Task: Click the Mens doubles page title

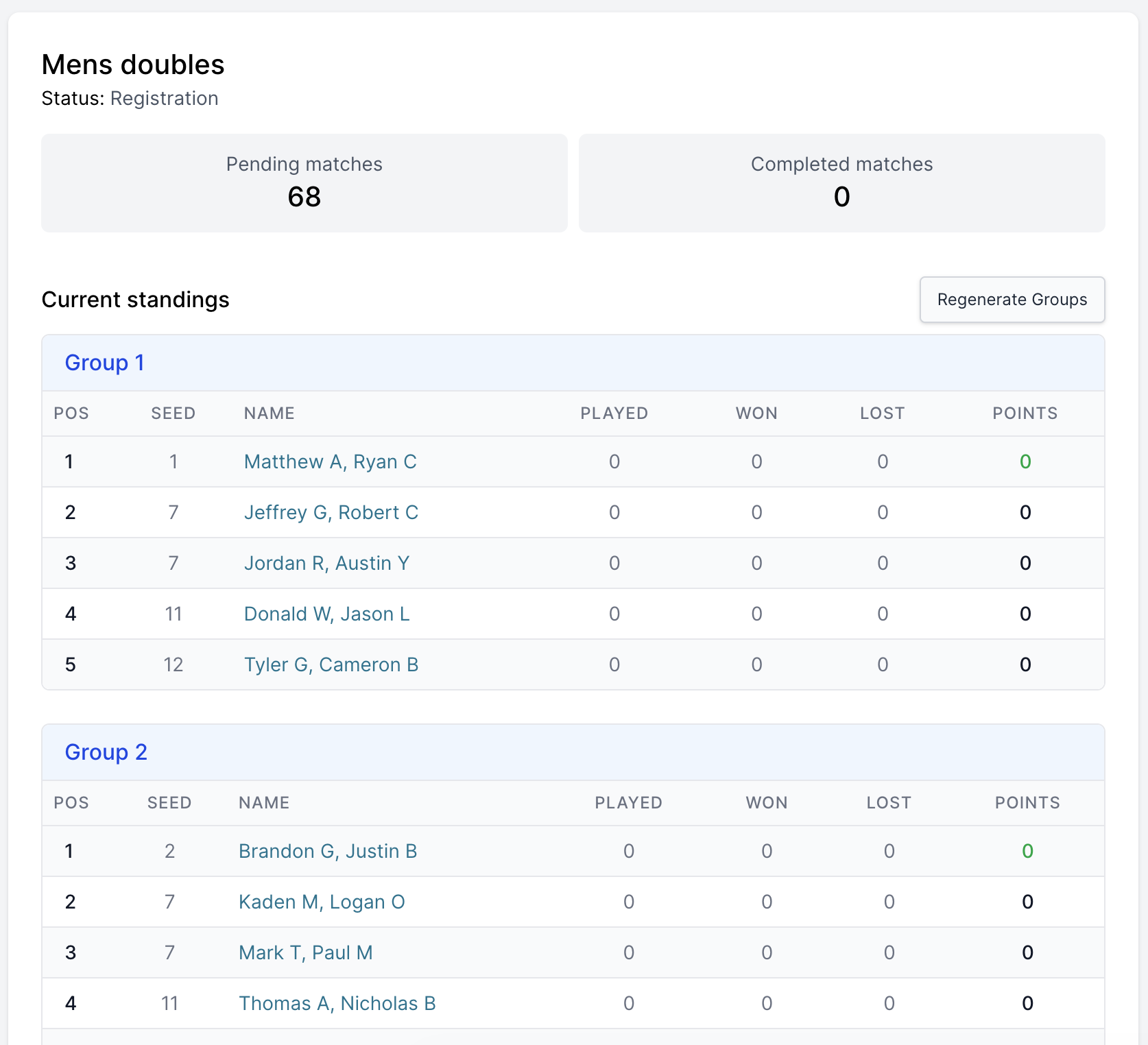Action: click(x=132, y=64)
